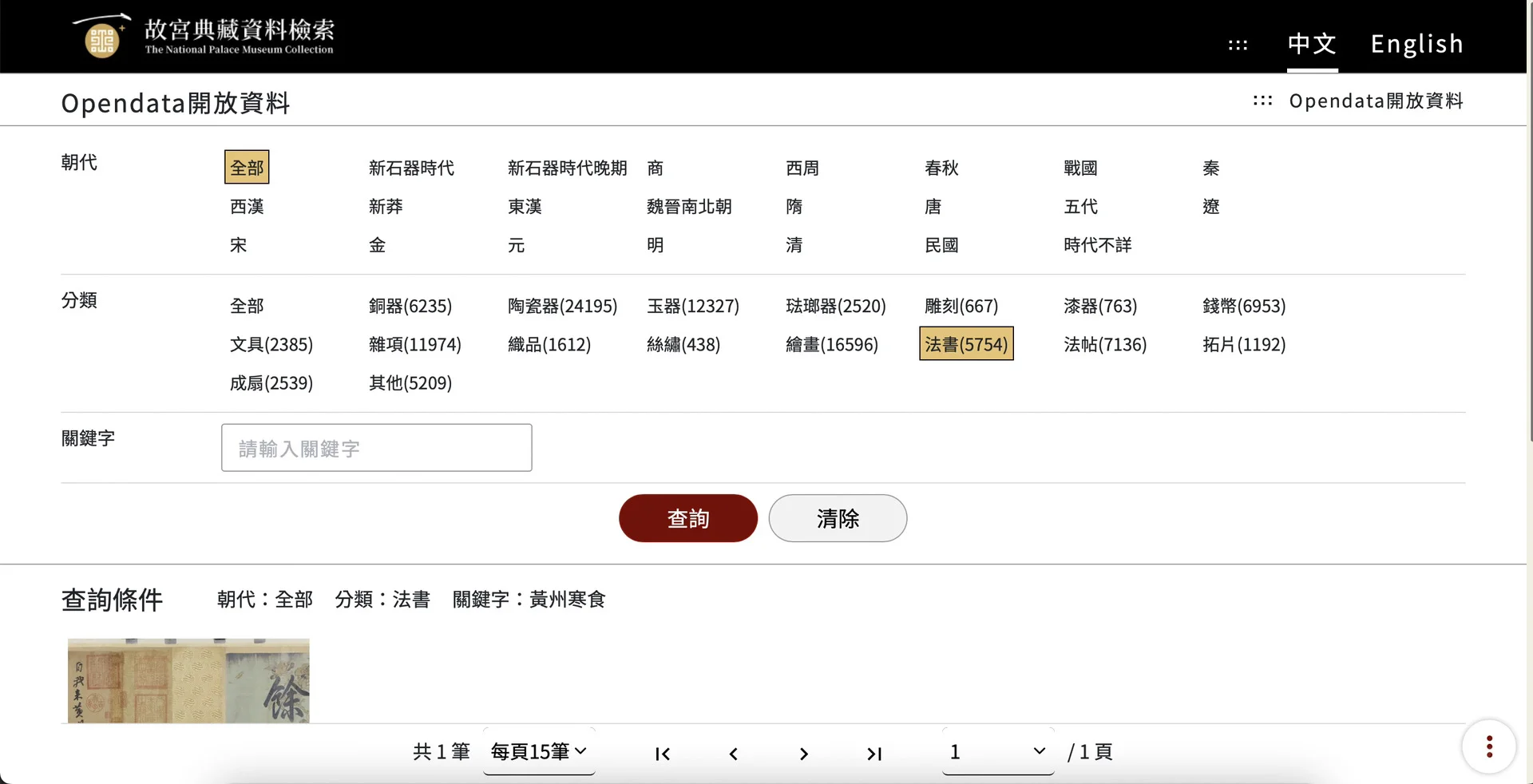The height and width of the screenshot is (784, 1533).
Task: Switch language to 中文
Action: (x=1312, y=44)
